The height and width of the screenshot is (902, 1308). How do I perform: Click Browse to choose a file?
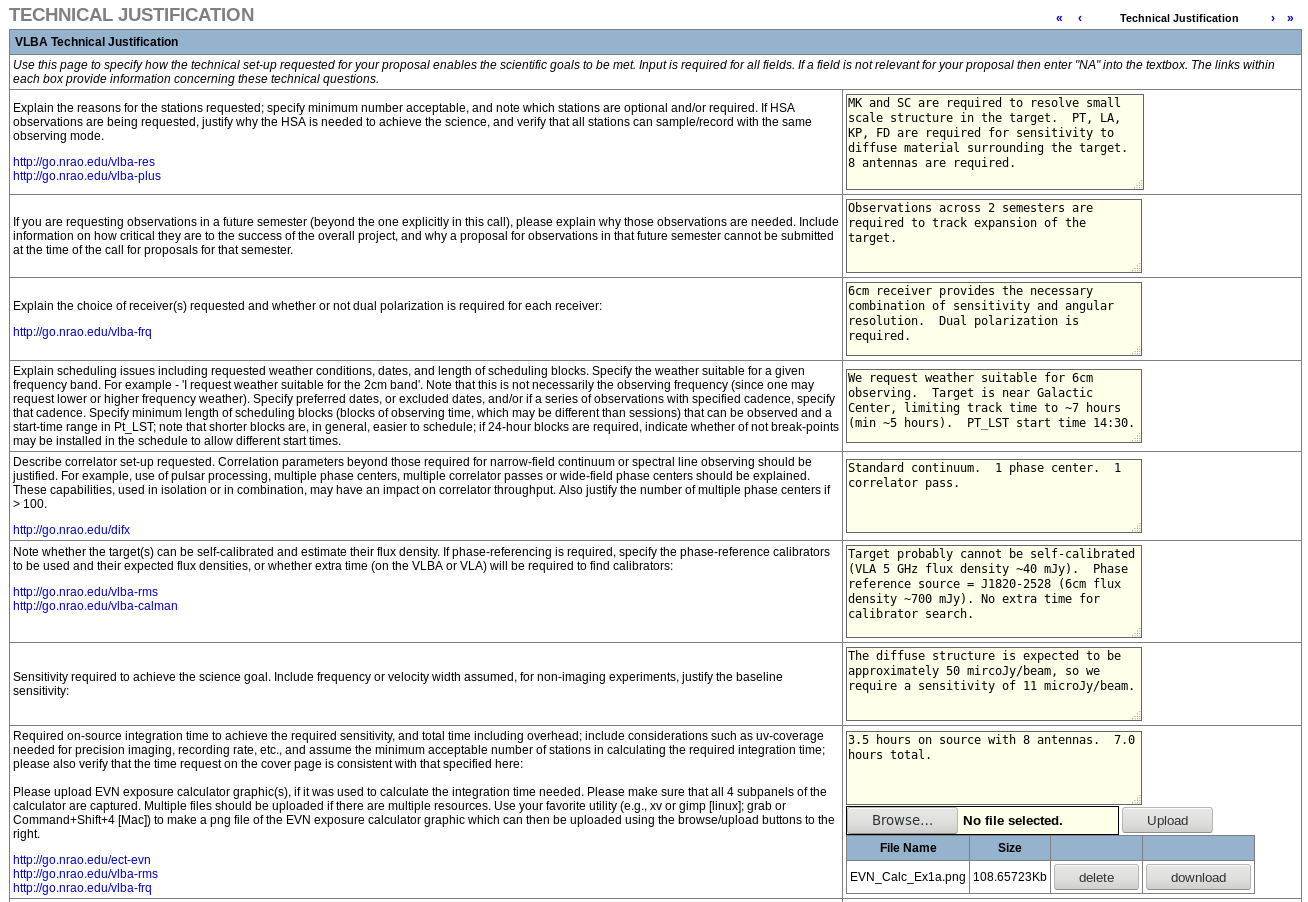pos(901,820)
